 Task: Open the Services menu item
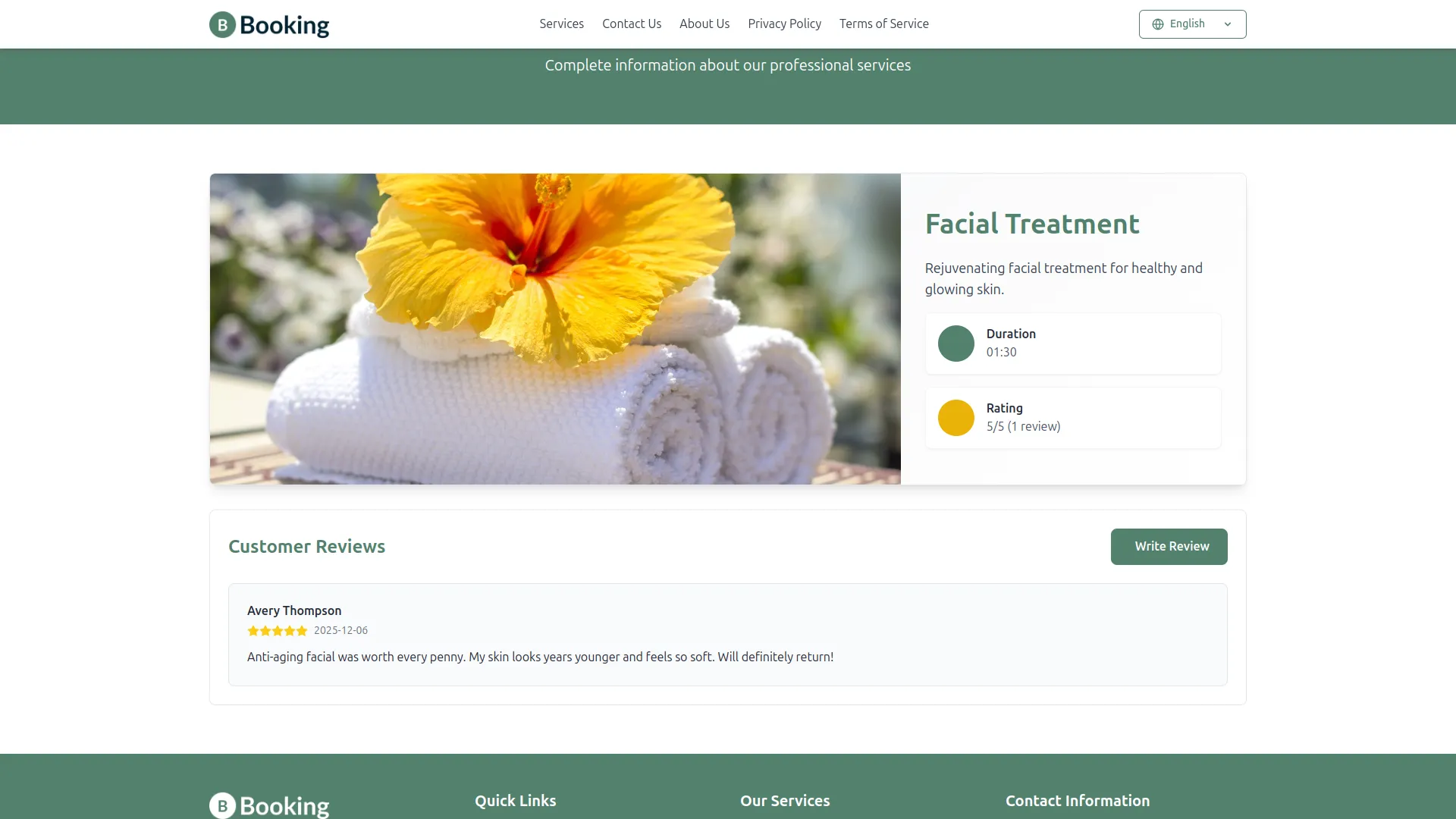click(561, 24)
